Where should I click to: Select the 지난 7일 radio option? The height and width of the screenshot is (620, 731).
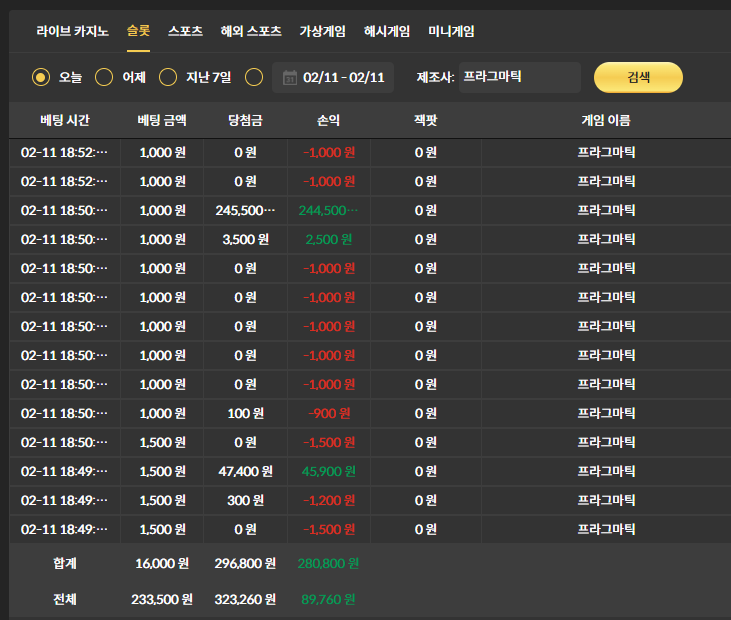[x=168, y=77]
